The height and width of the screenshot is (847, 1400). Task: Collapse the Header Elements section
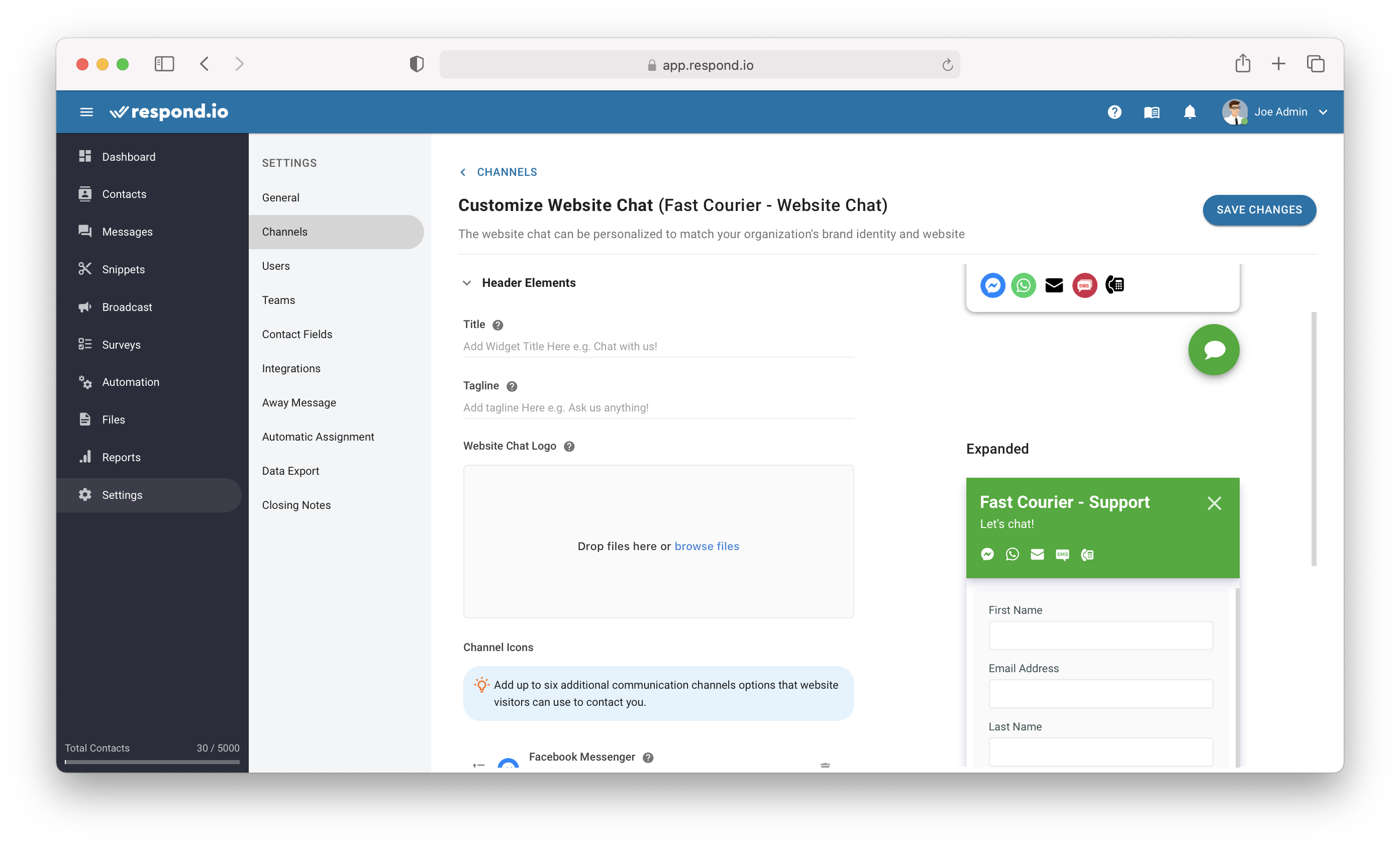(x=467, y=282)
